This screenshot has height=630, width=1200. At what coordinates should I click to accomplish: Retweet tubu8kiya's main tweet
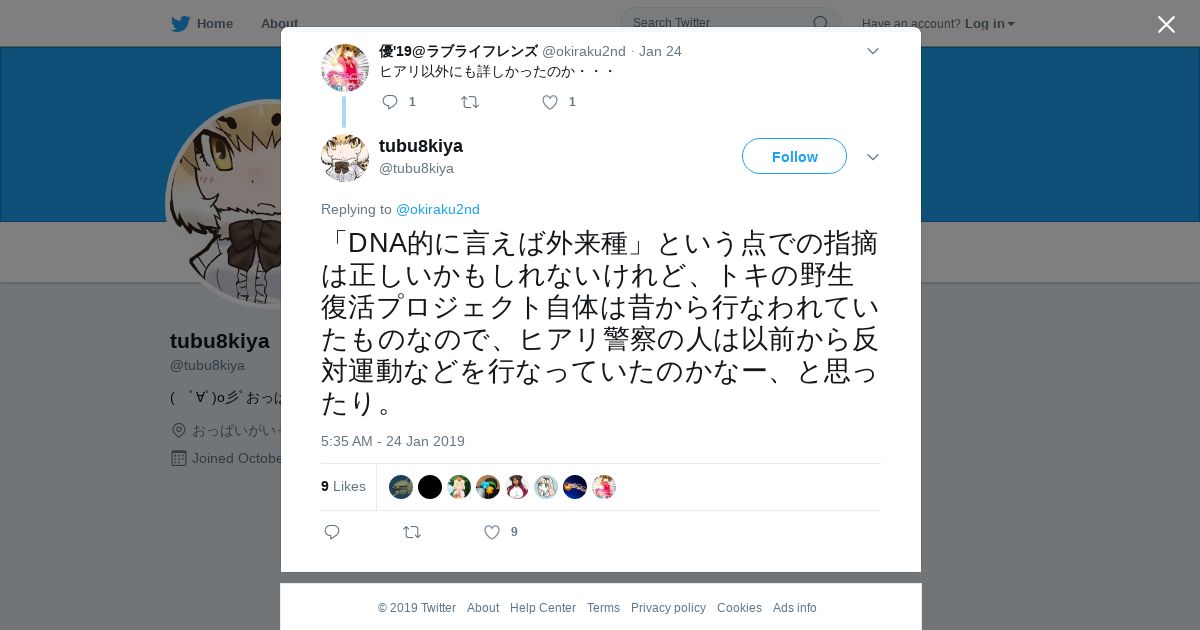pyautogui.click(x=412, y=532)
